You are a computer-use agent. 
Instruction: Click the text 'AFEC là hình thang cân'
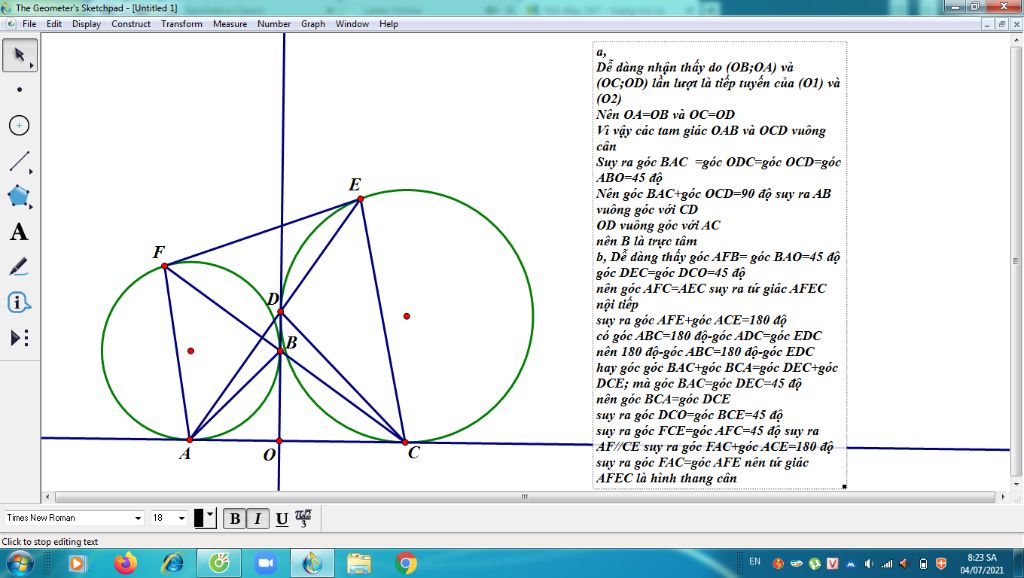point(666,478)
